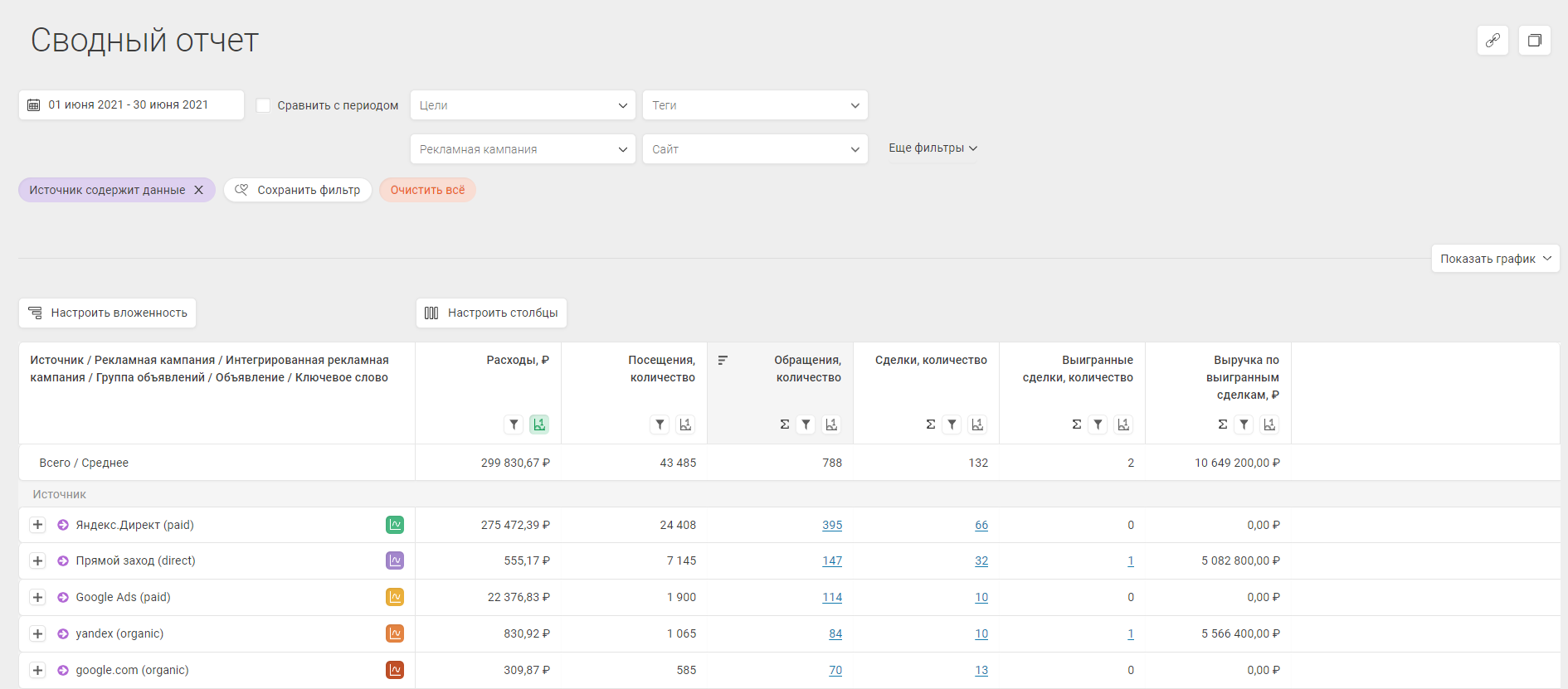The image size is (1568, 689).
Task: Click the arrow icon beside Яндекс.Директ
Action: pos(63,525)
